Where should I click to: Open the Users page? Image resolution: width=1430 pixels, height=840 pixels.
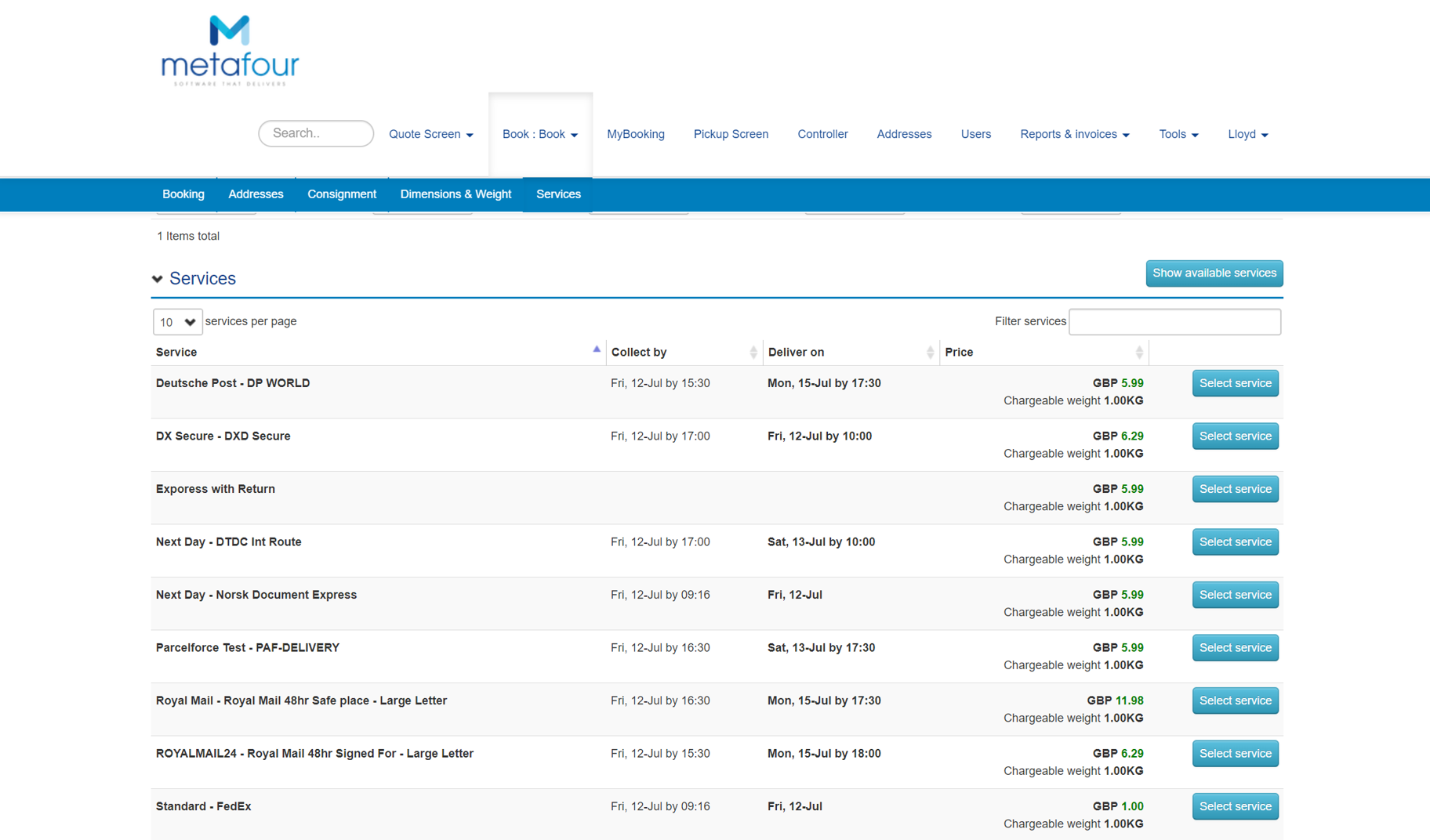[976, 134]
